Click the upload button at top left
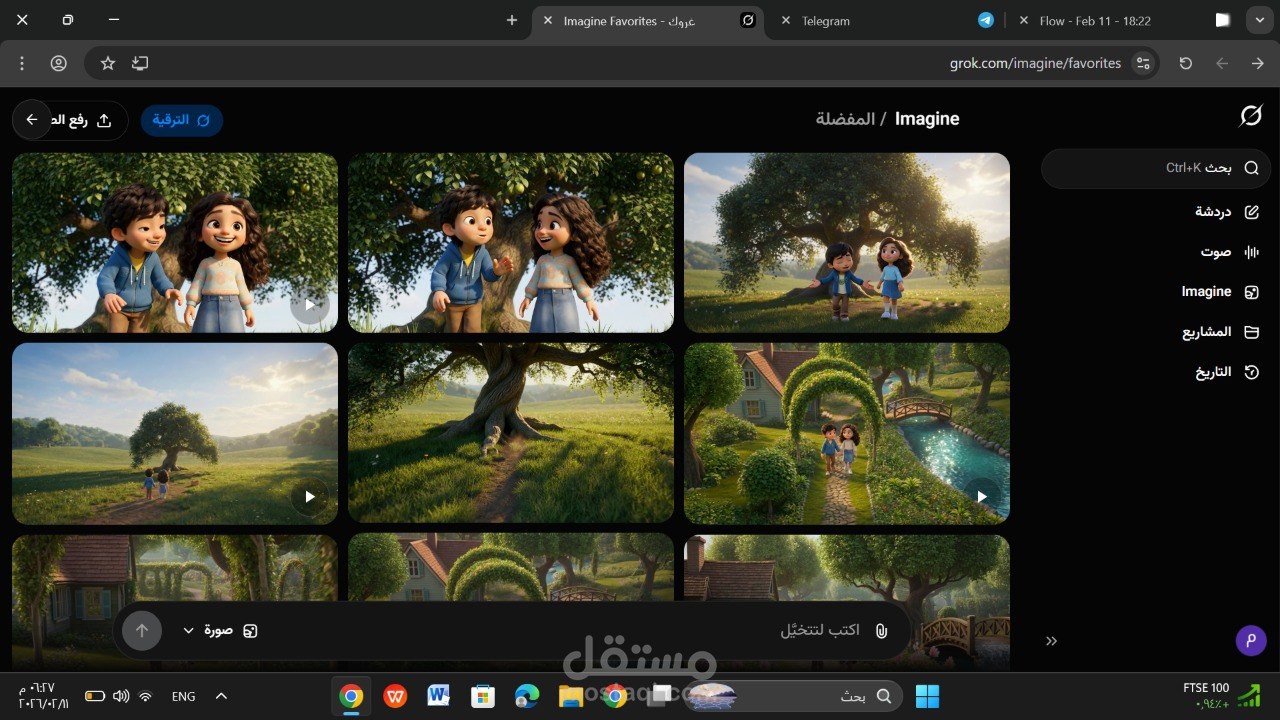1280x720 pixels. (90, 120)
